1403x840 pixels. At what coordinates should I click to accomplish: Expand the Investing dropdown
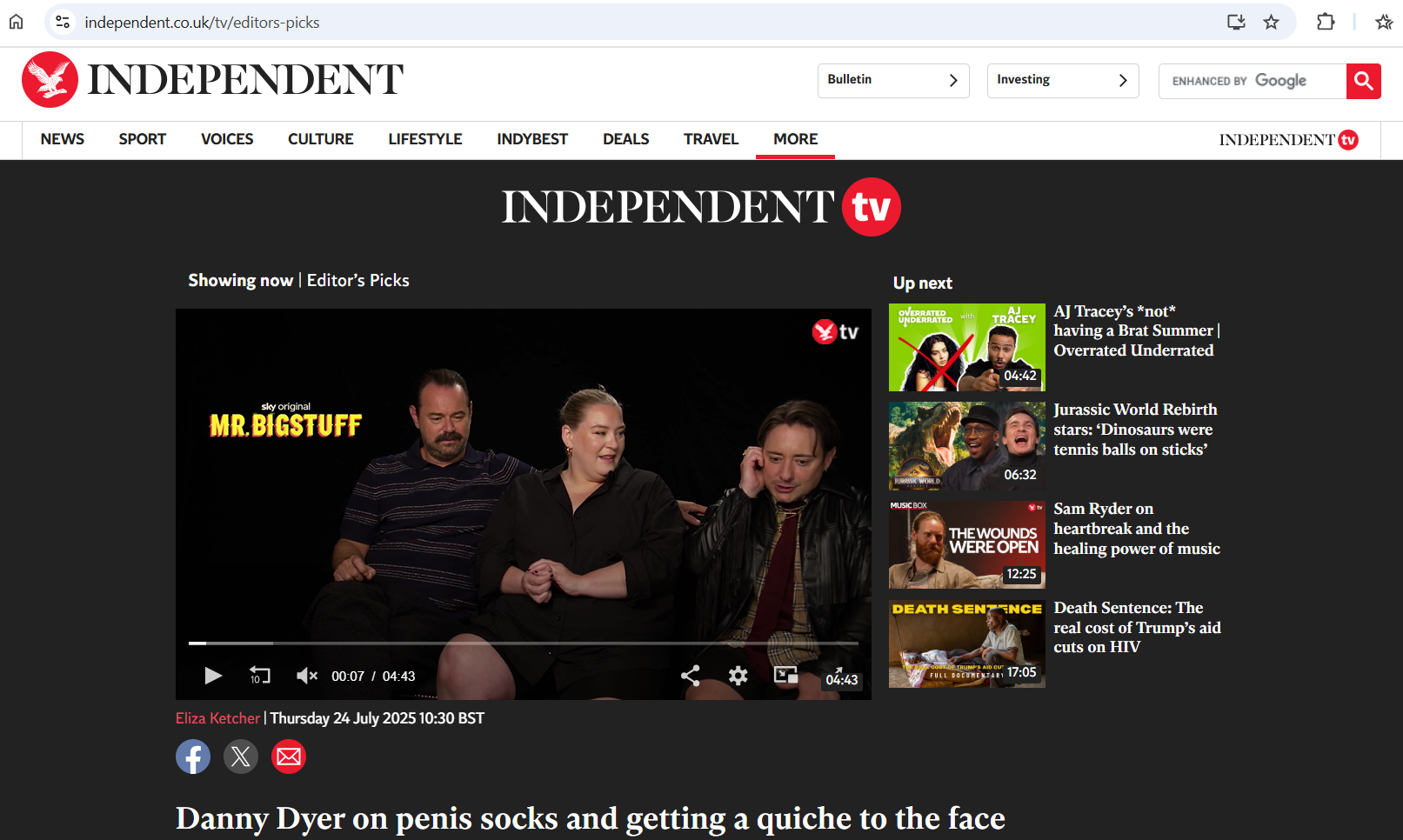[1063, 80]
